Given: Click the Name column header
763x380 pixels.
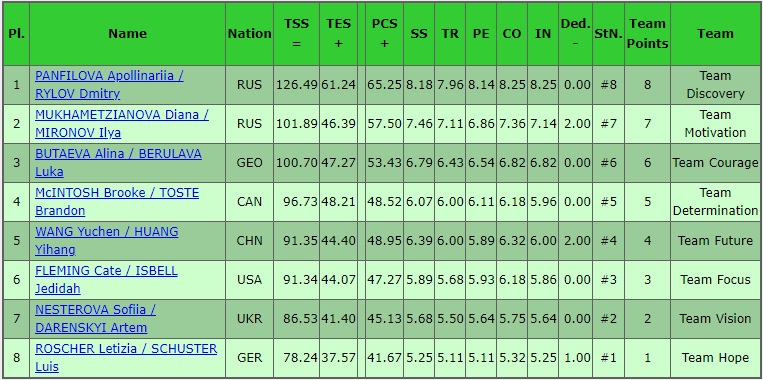Looking at the screenshot, I should (127, 34).
